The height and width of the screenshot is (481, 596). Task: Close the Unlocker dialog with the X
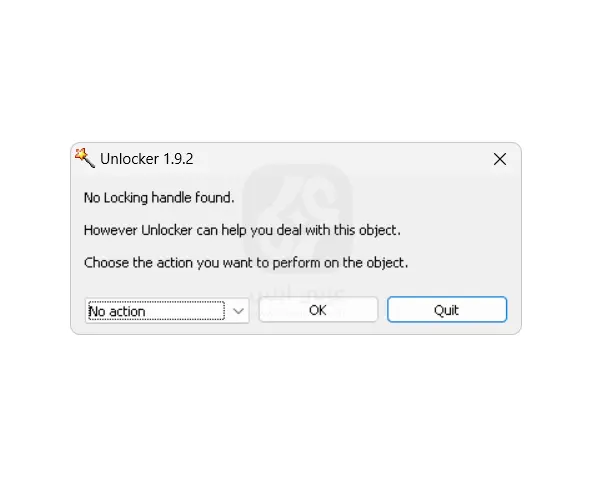coord(500,159)
